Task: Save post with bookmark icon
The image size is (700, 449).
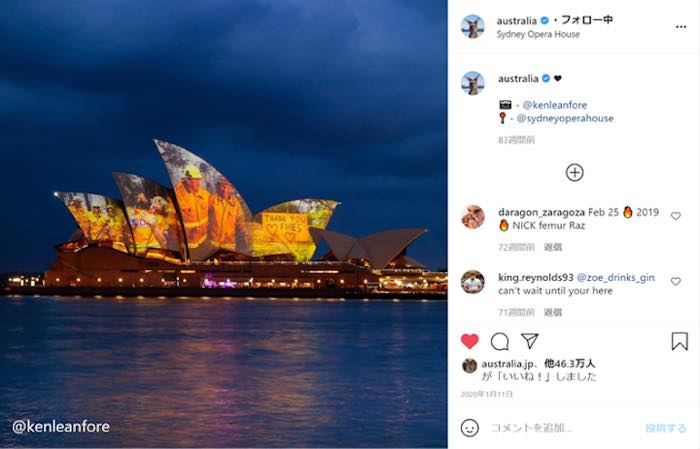Action: (679, 341)
